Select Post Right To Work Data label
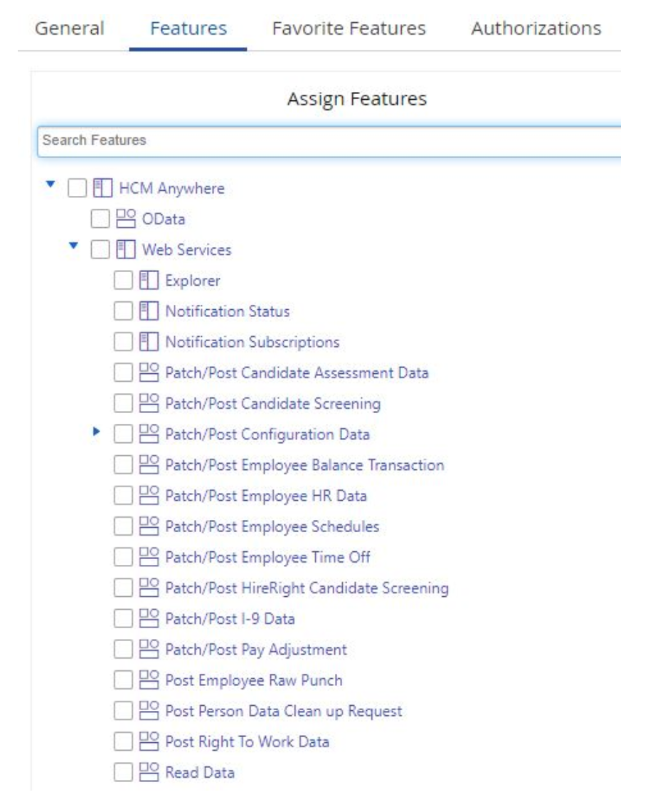 [247, 742]
